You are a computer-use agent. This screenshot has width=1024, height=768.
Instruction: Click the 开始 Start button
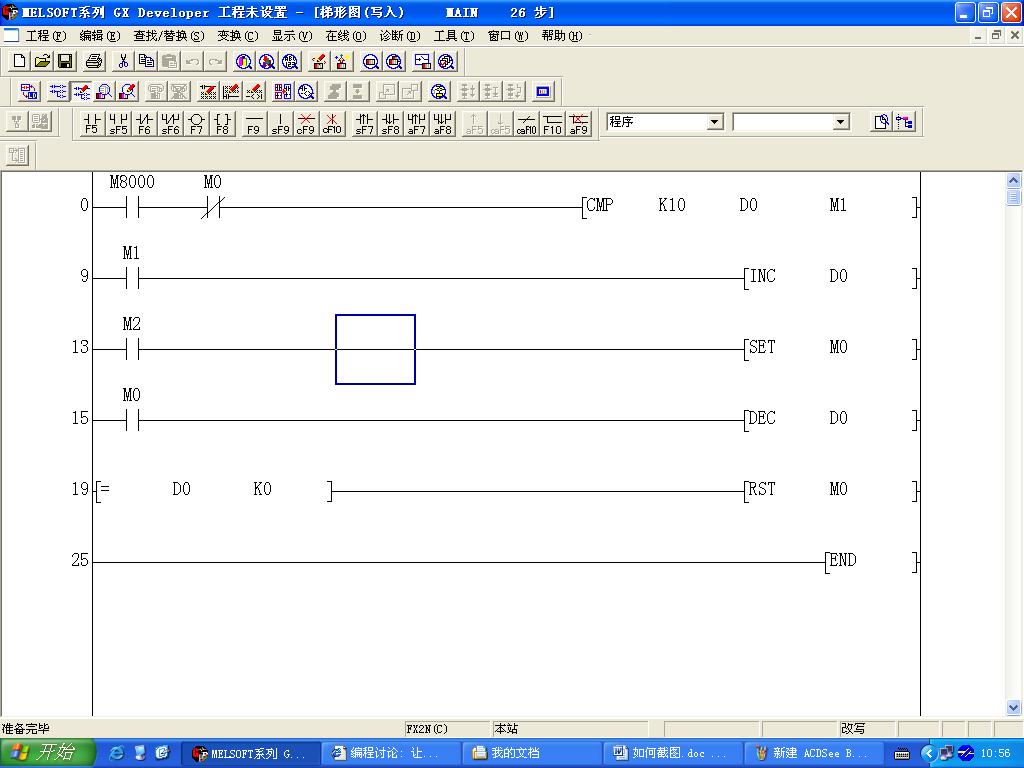coord(46,753)
